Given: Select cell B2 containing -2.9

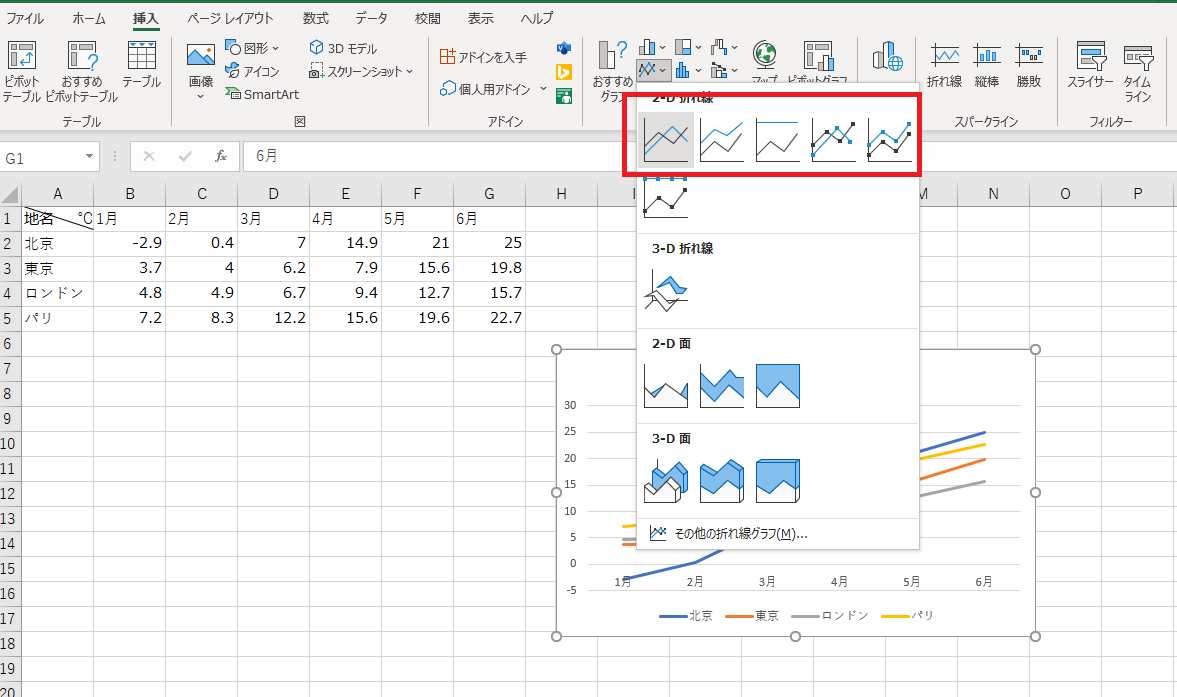Looking at the screenshot, I should 130,243.
